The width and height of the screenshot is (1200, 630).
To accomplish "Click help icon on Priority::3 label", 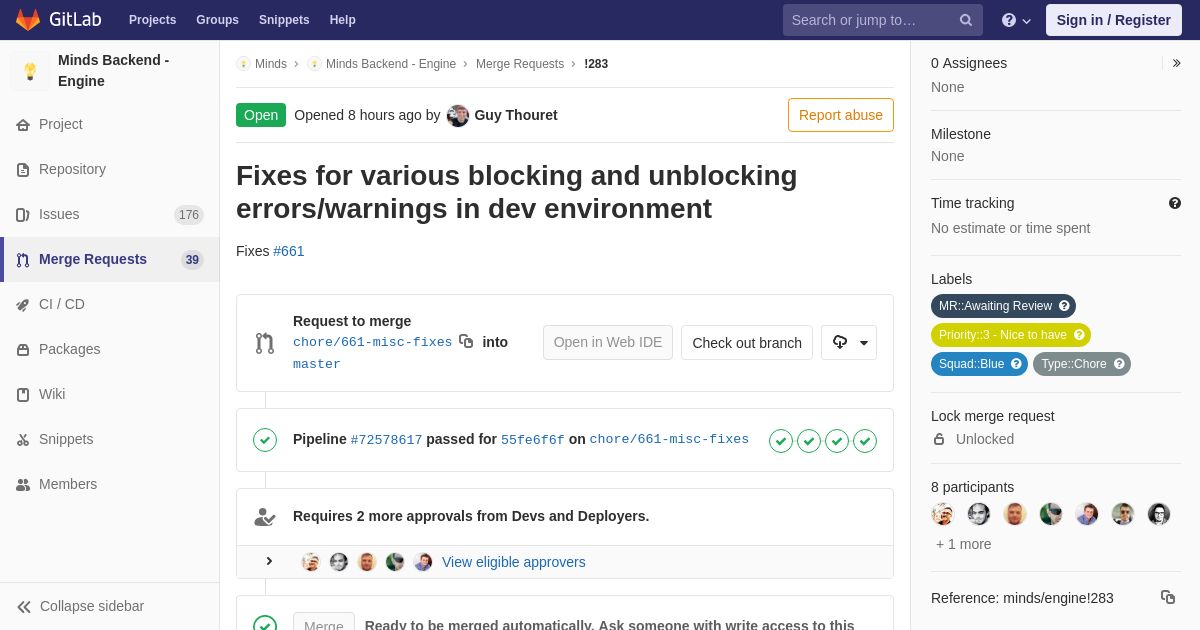I will (1079, 335).
